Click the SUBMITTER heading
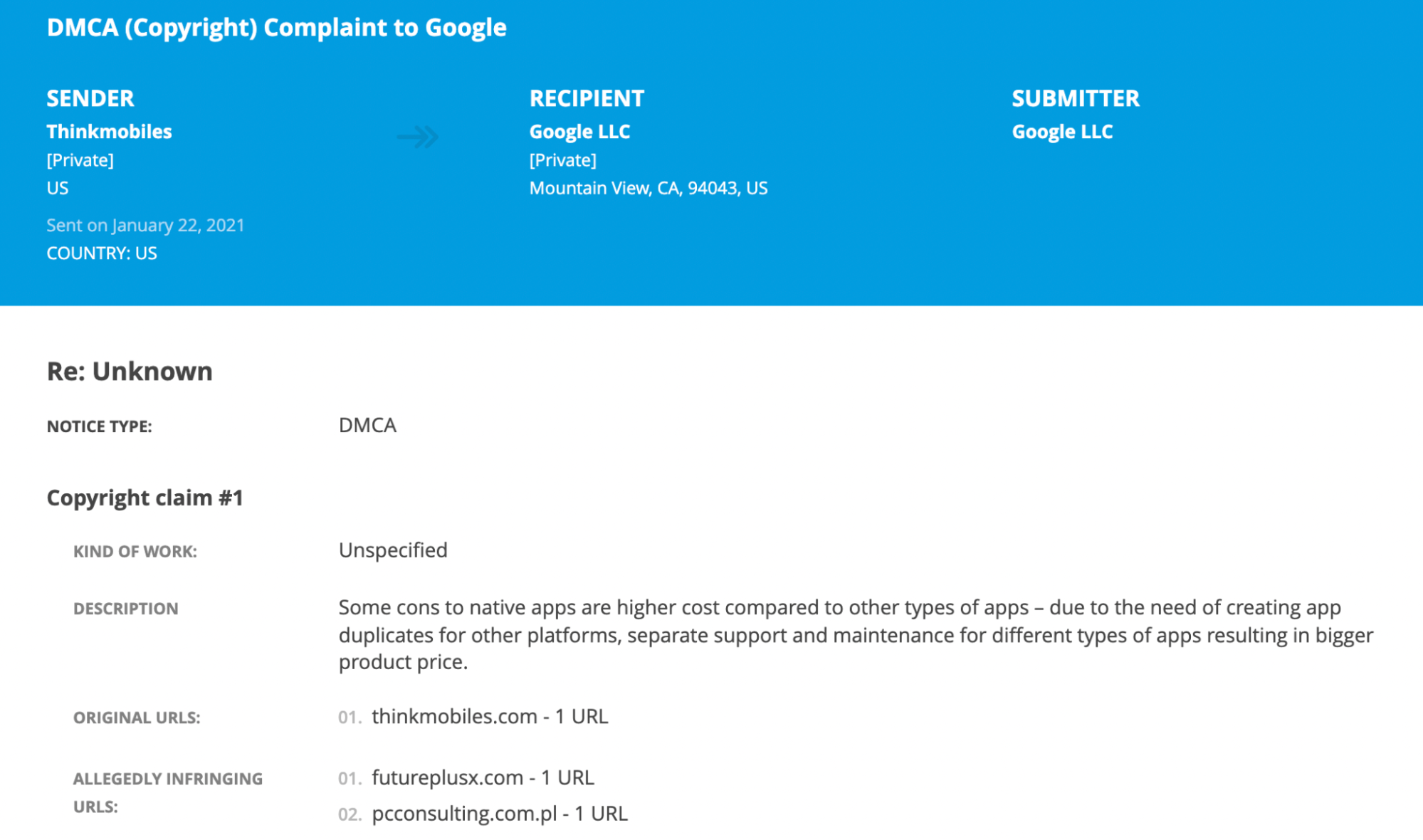 [x=1076, y=98]
